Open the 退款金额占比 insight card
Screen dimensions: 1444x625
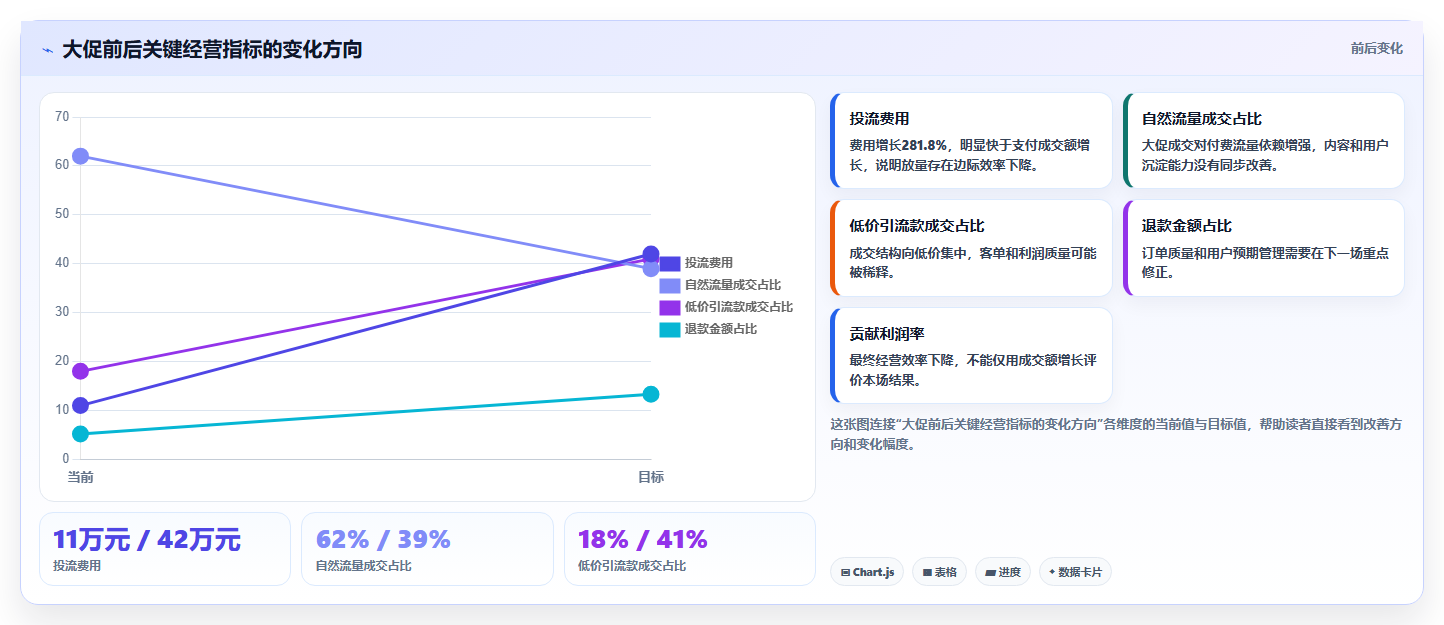(1263, 248)
